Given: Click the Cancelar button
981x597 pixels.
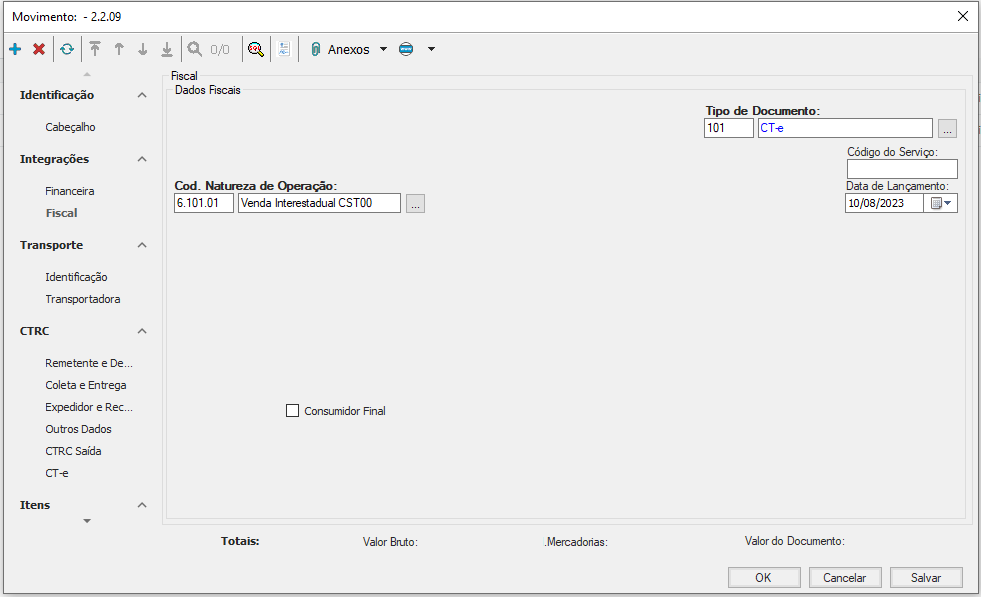Looking at the screenshot, I should 845,578.
